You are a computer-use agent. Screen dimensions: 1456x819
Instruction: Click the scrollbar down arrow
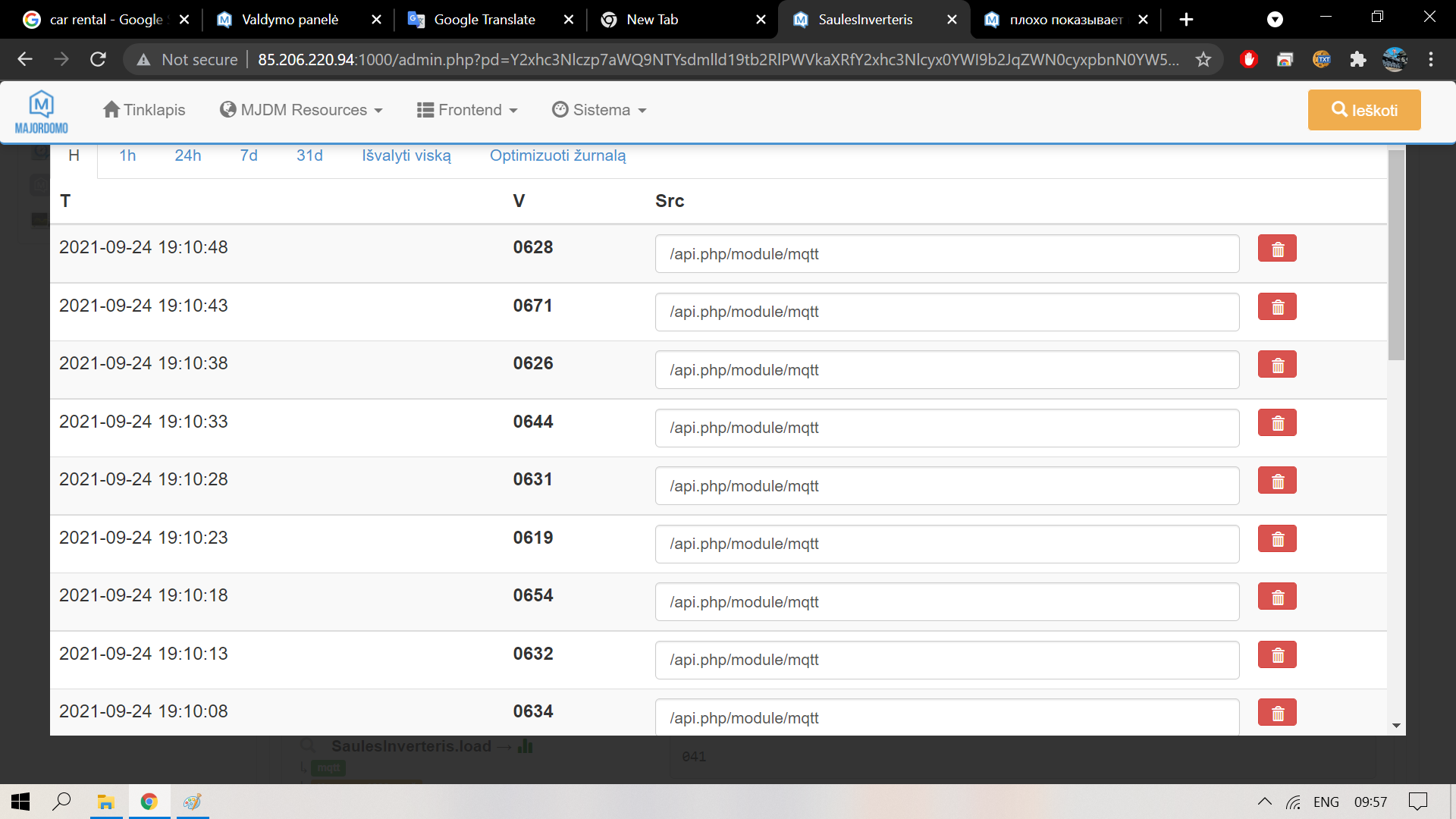[x=1396, y=726]
